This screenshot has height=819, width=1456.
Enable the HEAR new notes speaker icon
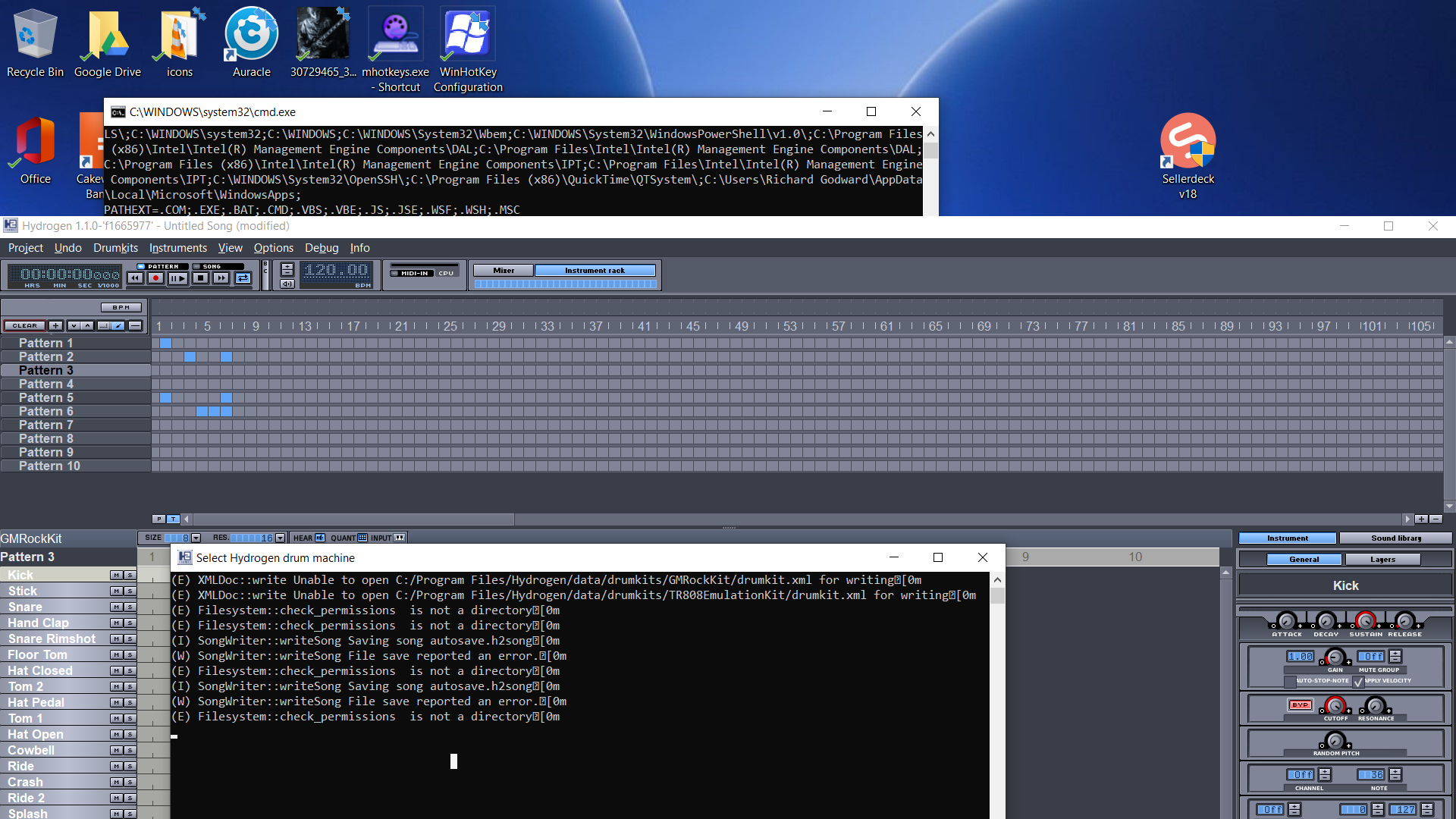(x=320, y=538)
